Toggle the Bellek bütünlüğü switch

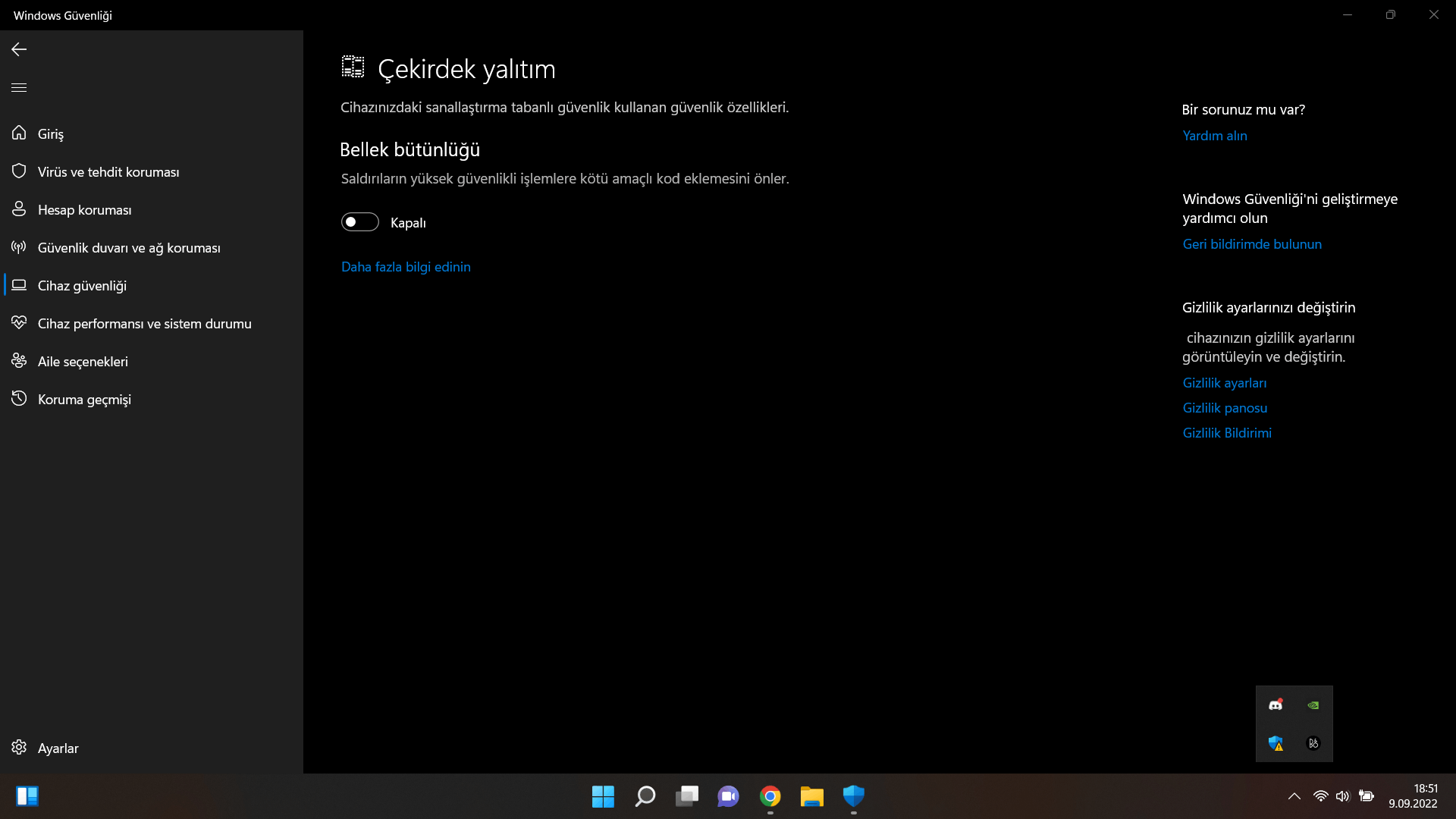point(359,221)
